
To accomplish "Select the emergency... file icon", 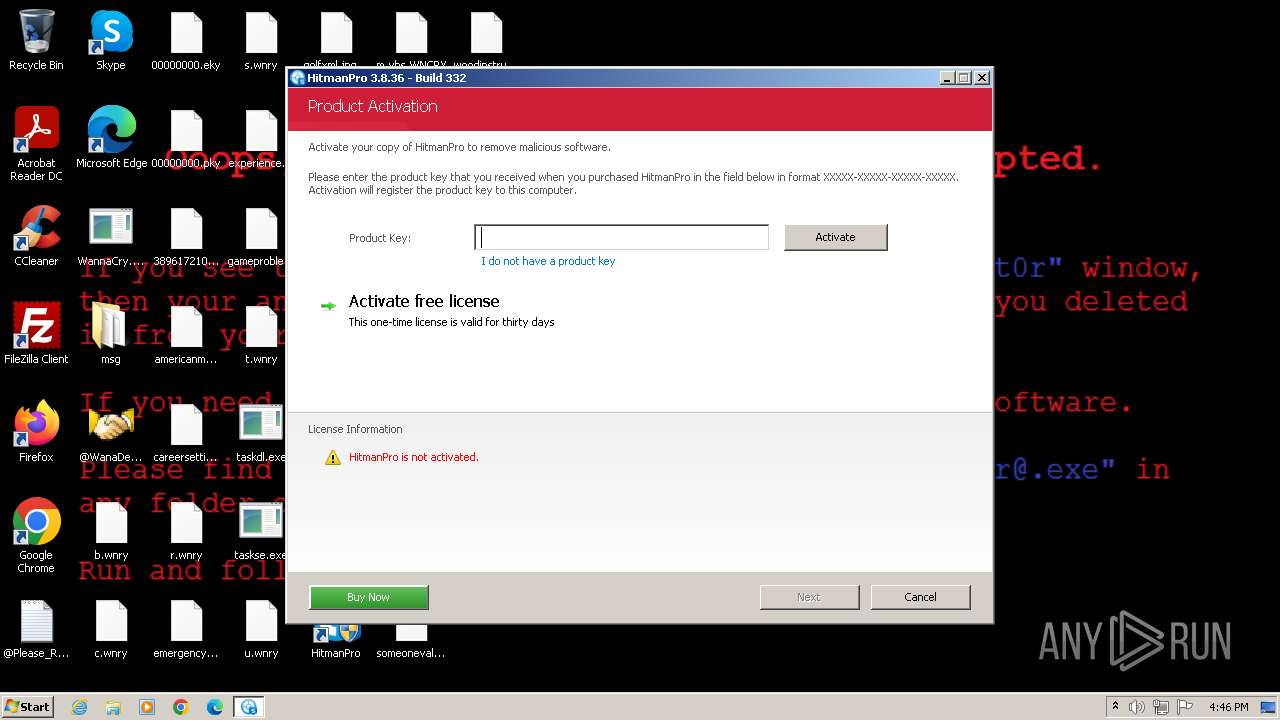I will [x=186, y=628].
